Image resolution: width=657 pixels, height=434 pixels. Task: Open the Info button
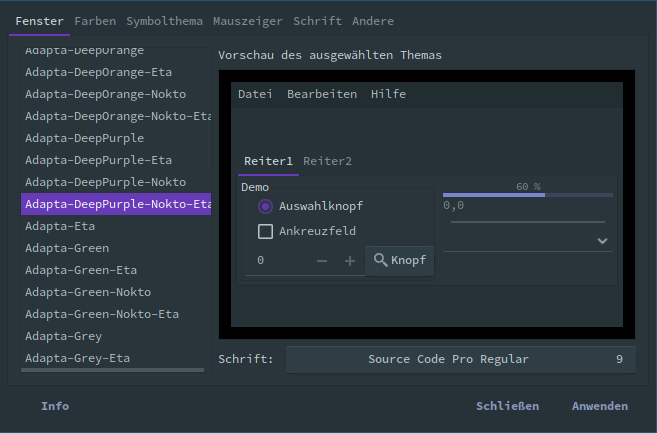pos(55,406)
